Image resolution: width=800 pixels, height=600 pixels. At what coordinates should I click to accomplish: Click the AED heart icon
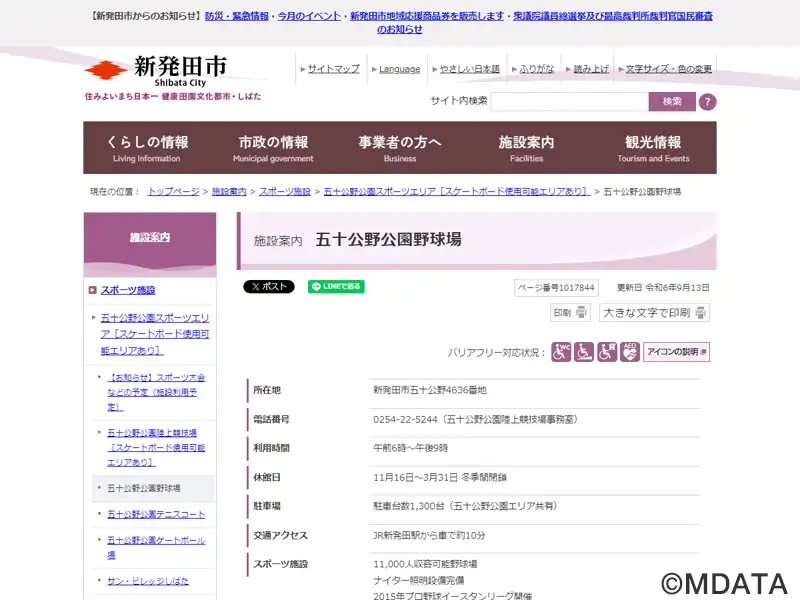(x=629, y=352)
